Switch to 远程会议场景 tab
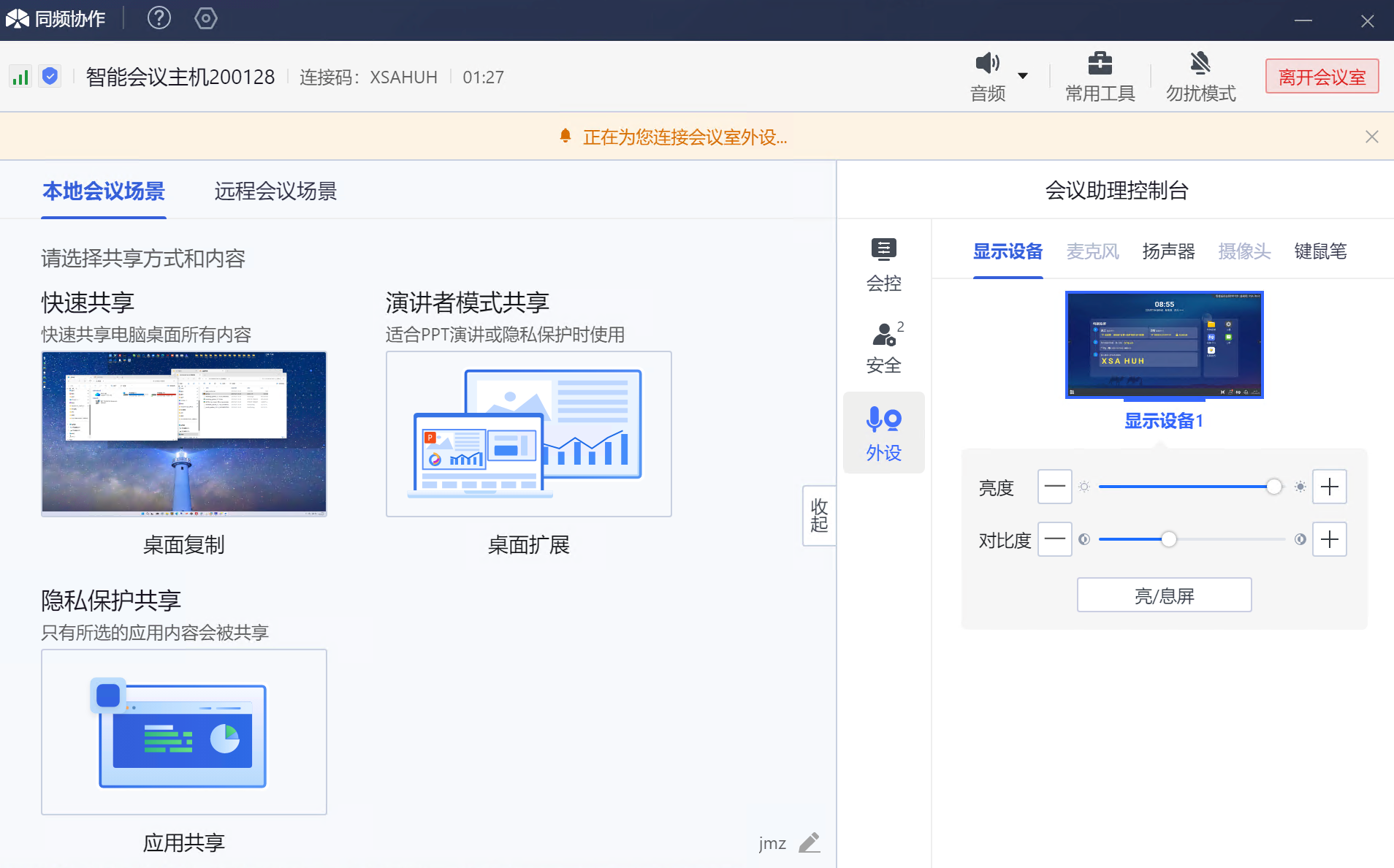This screenshot has height=868, width=1394. coord(275,191)
